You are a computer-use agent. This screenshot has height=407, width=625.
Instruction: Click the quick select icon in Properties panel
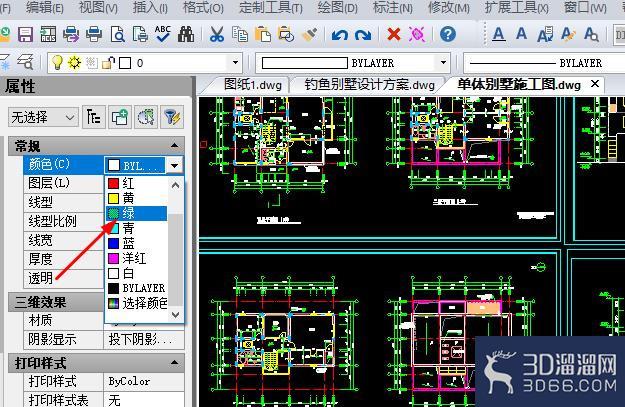pos(94,117)
